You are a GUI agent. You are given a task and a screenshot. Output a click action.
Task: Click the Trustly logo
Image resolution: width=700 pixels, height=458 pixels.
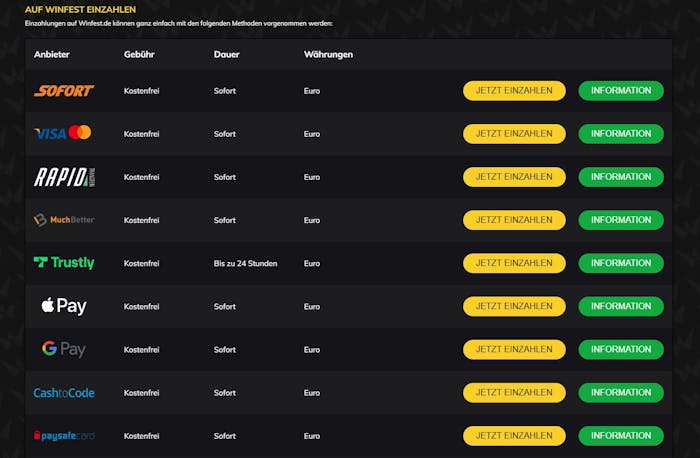(64, 262)
